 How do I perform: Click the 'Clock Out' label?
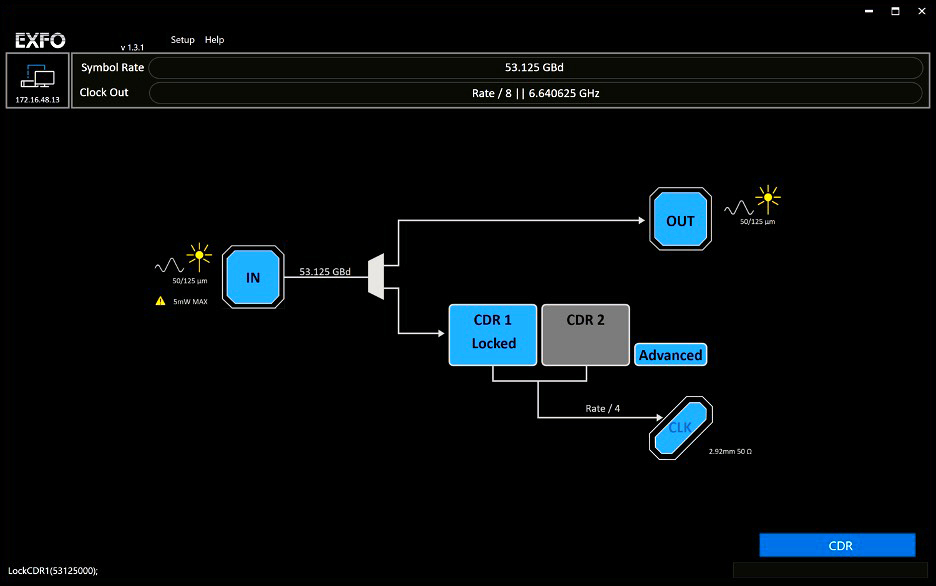point(104,92)
